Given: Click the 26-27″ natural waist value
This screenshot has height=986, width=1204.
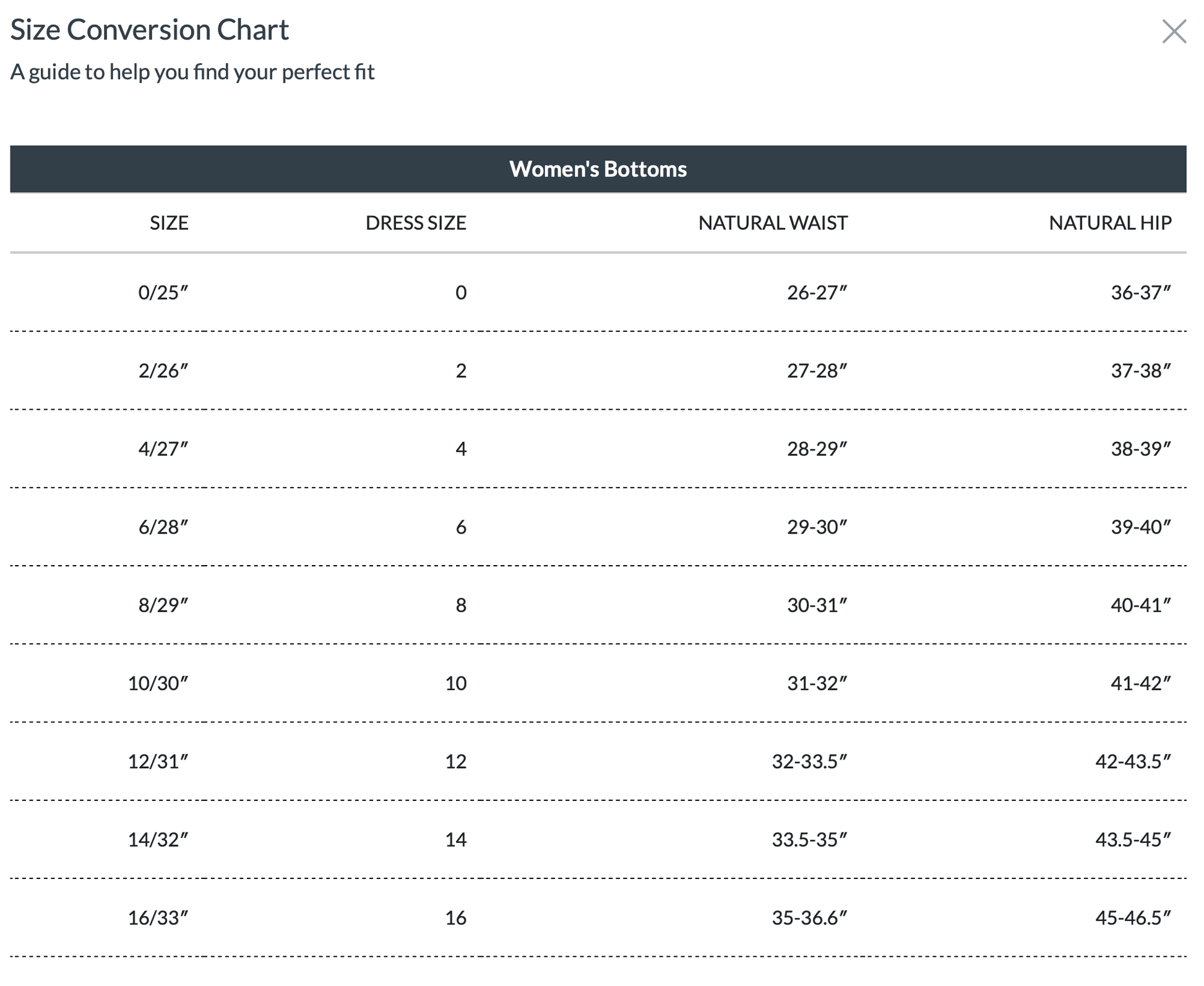Looking at the screenshot, I should click(817, 292).
